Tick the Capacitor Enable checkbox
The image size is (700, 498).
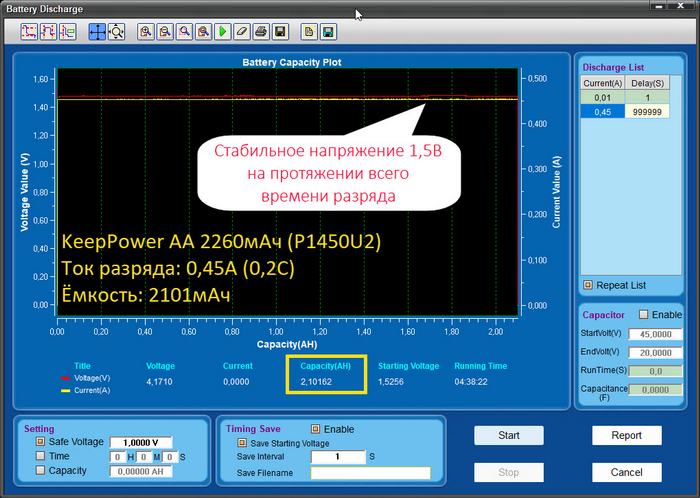644,314
